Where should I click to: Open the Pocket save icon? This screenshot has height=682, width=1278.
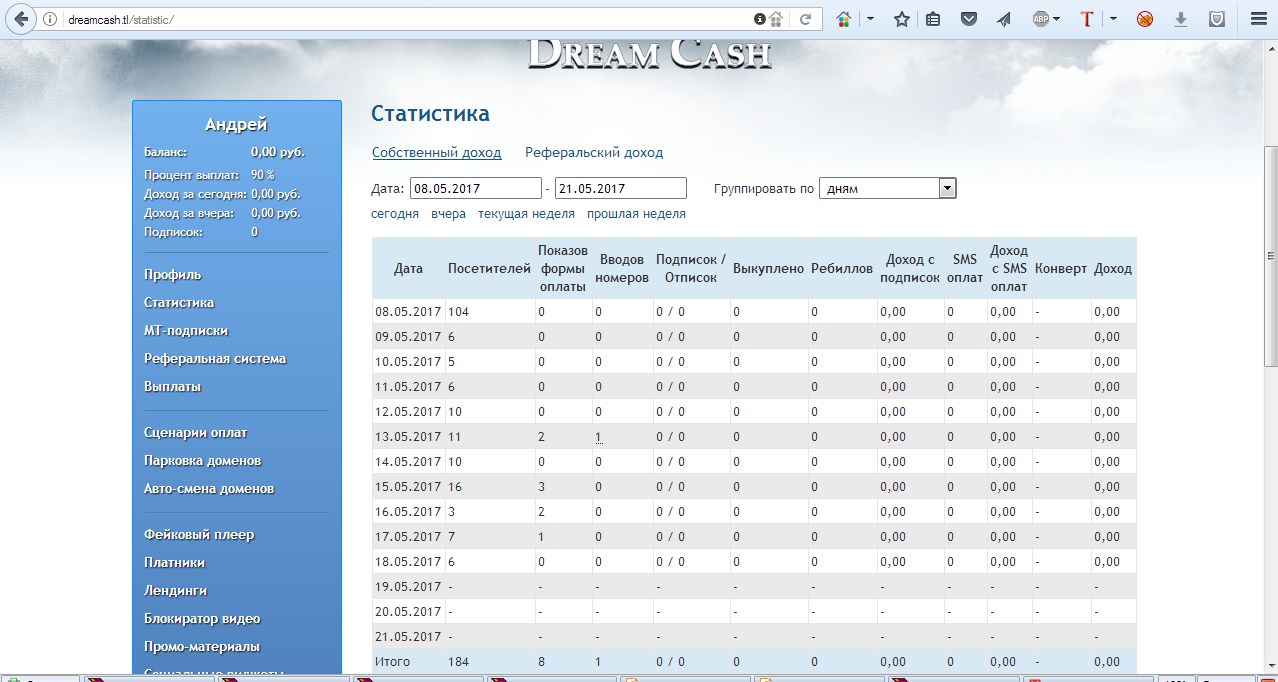pos(969,19)
